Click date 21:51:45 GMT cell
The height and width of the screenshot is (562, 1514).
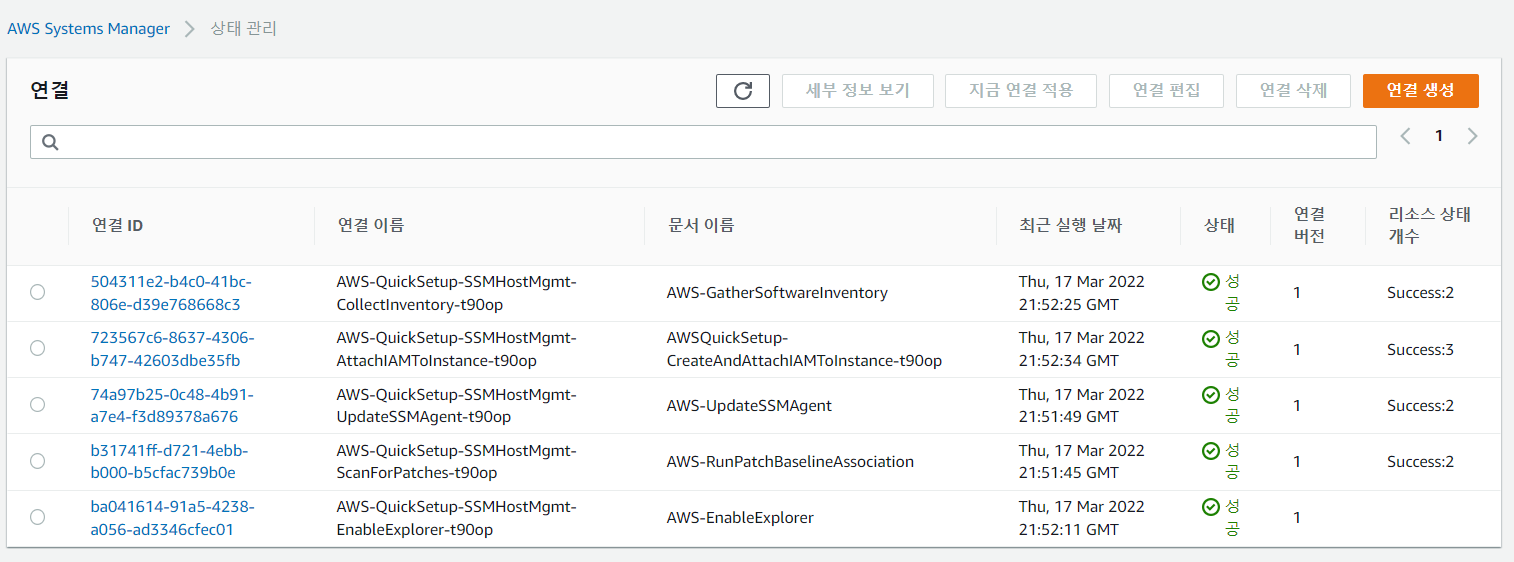point(1081,461)
